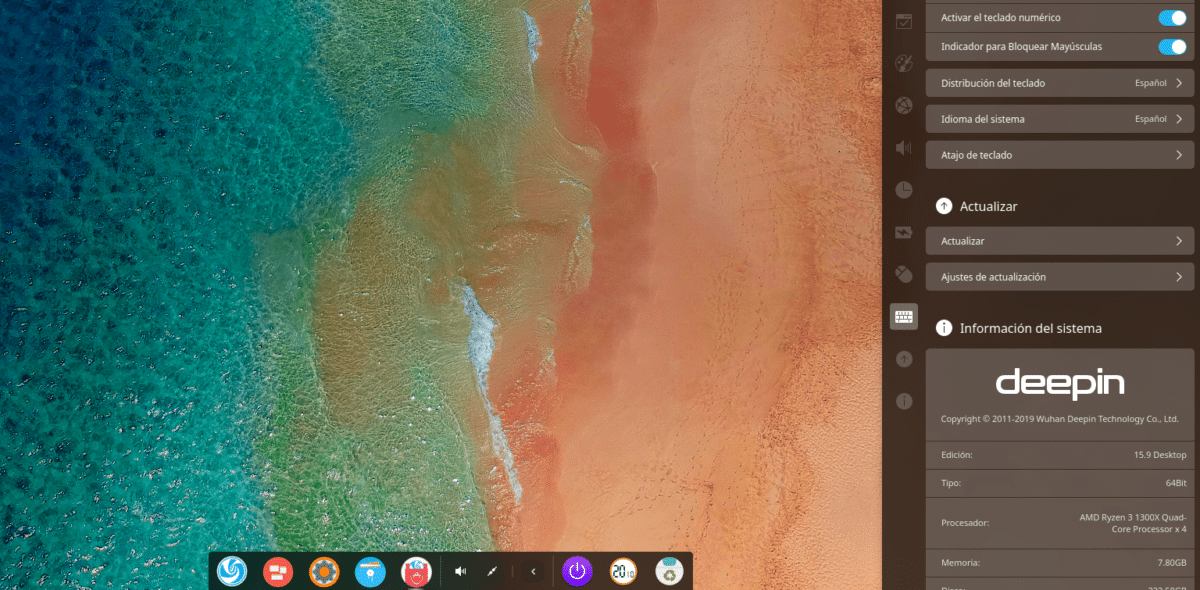This screenshot has width=1200, height=590.
Task: Collapse dock tray with left arrow
Action: 533,571
